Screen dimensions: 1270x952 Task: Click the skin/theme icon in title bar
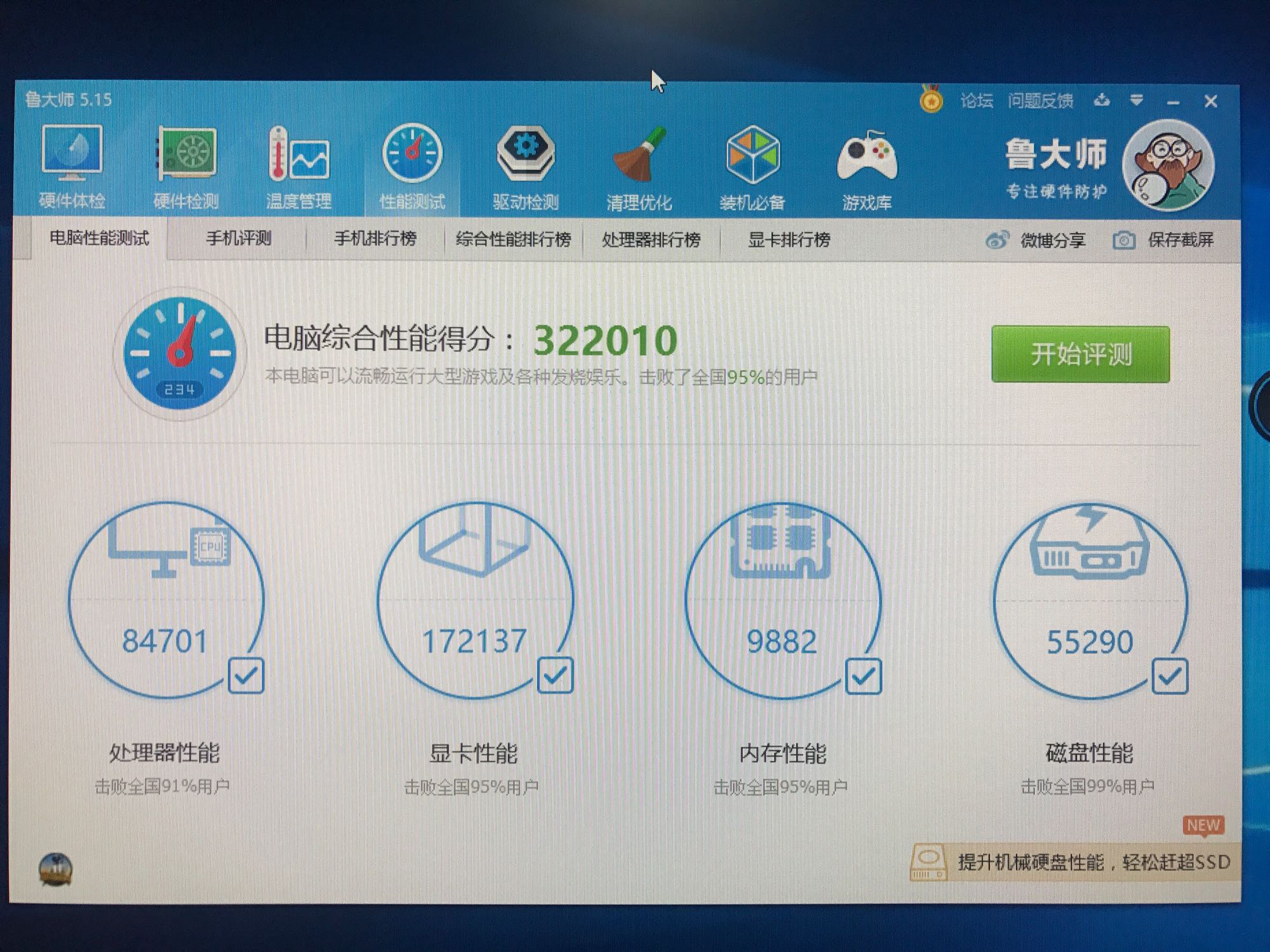(1102, 100)
